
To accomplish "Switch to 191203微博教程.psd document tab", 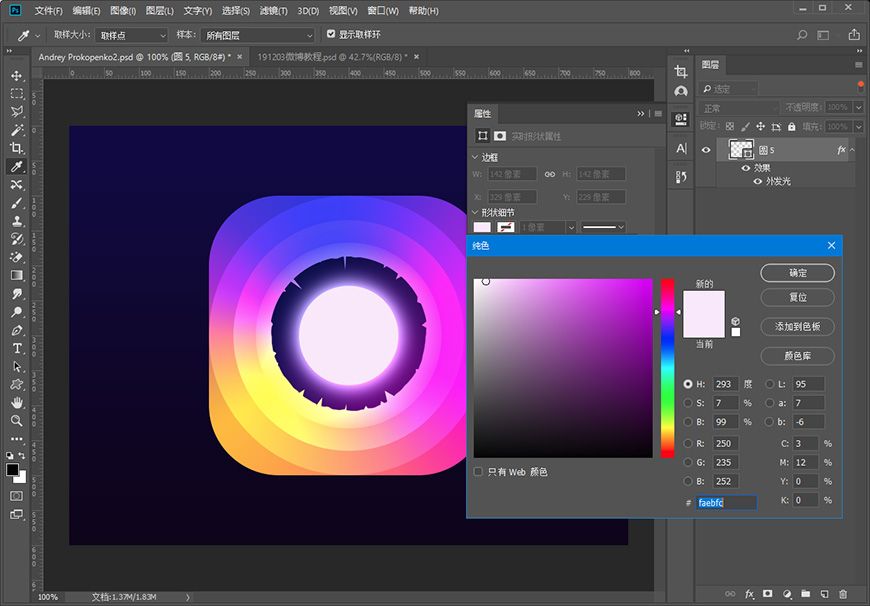I will pos(332,57).
